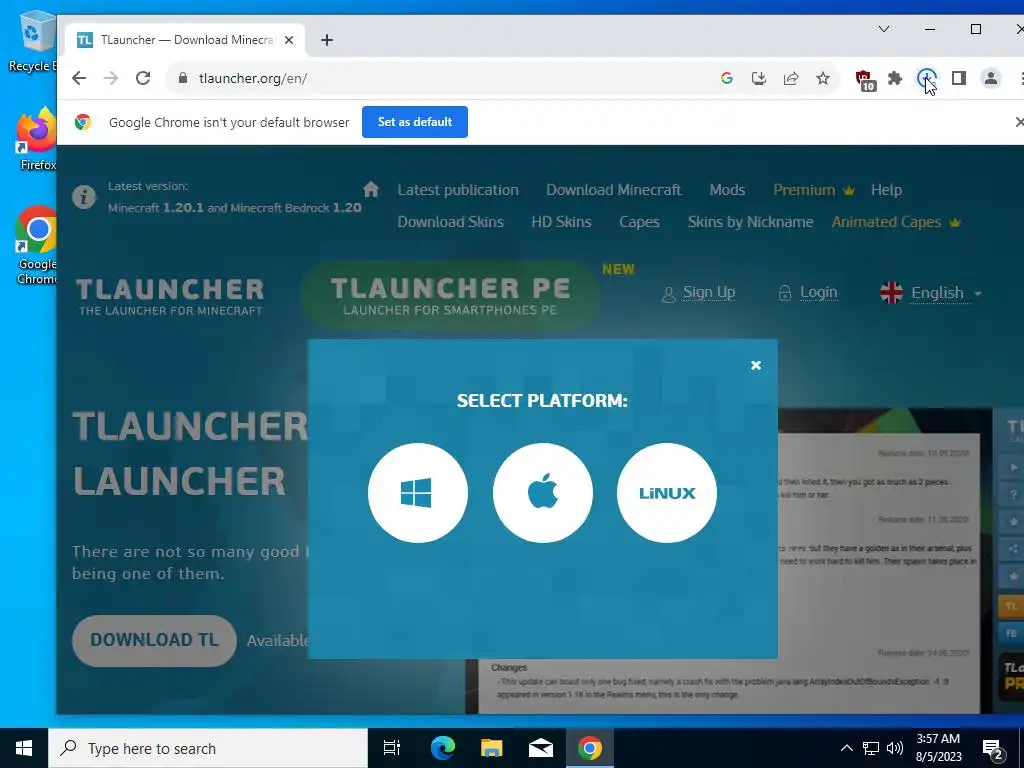Open the Premium menu item
Image resolution: width=1024 pixels, height=768 pixels.
pyautogui.click(x=814, y=190)
